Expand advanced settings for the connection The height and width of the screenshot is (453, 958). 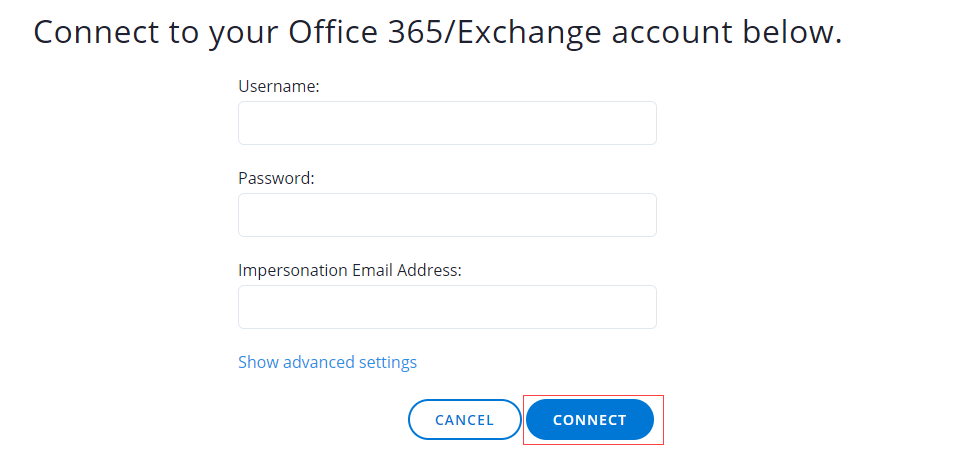(x=327, y=362)
